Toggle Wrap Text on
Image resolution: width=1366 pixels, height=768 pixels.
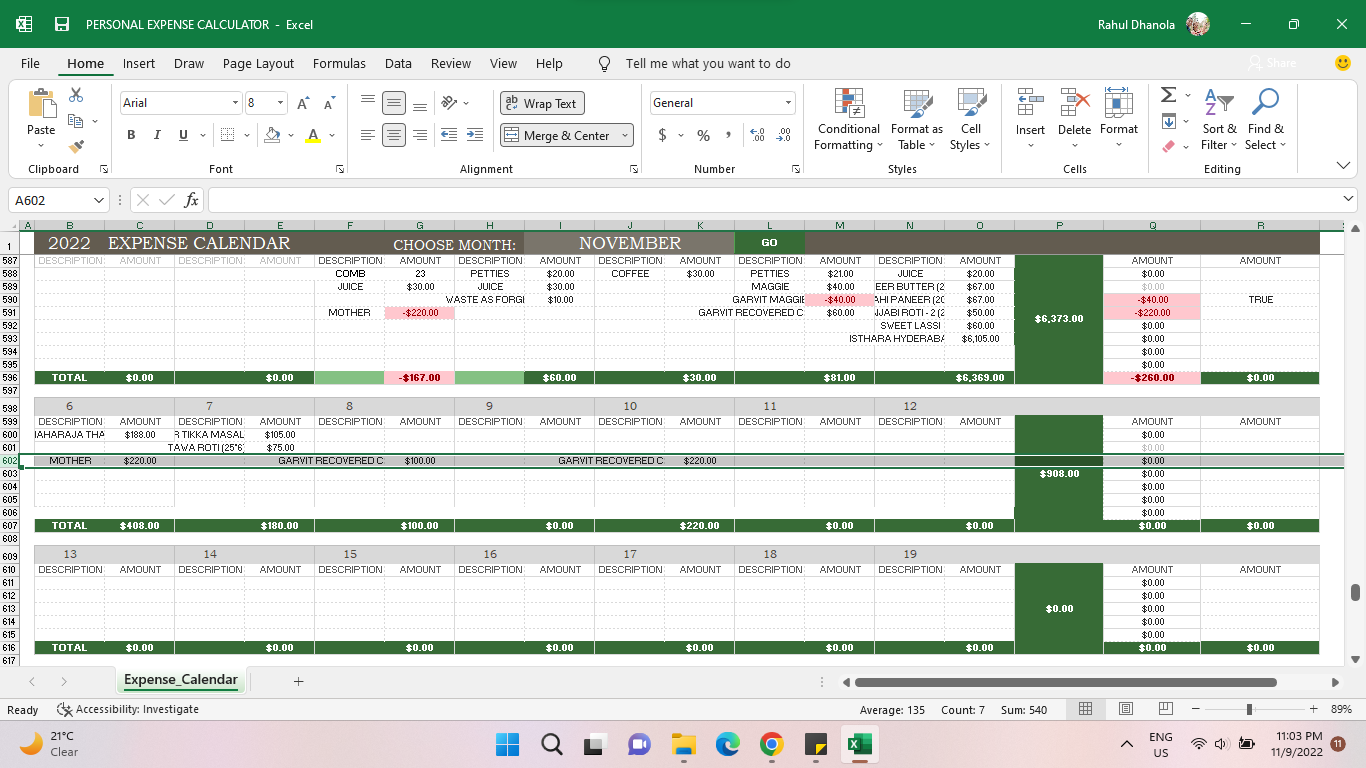pos(542,103)
